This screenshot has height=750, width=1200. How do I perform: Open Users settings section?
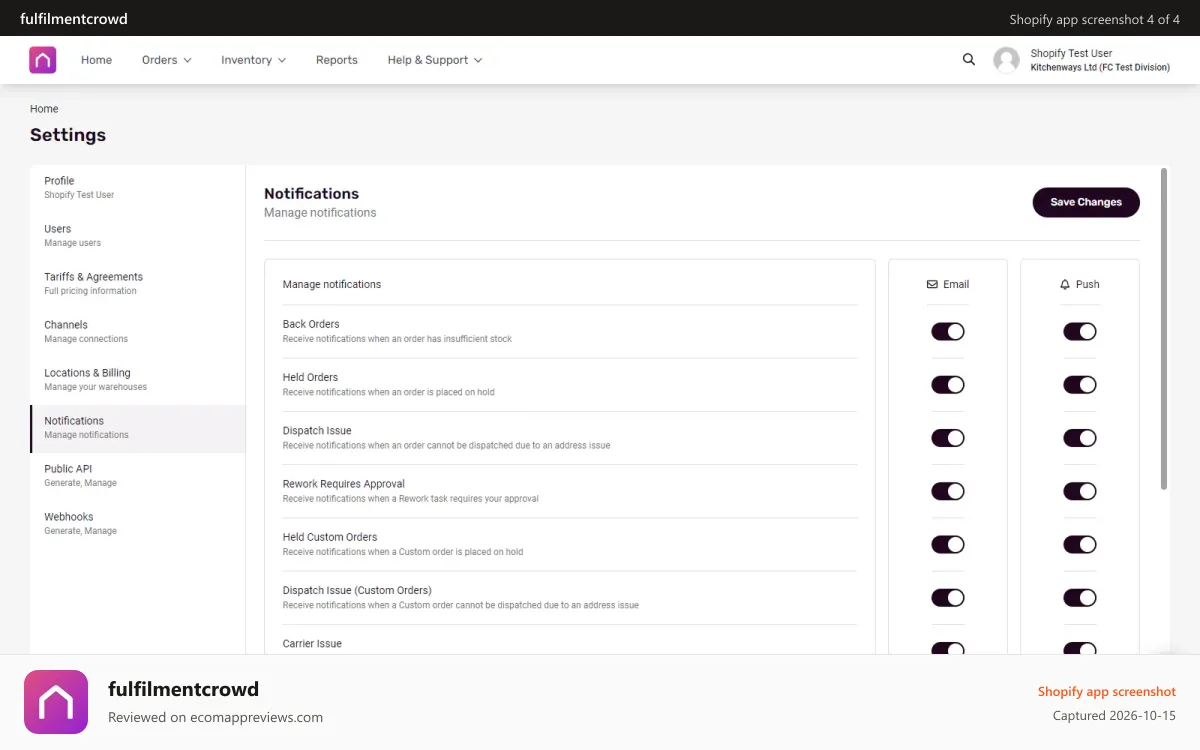click(x=138, y=235)
